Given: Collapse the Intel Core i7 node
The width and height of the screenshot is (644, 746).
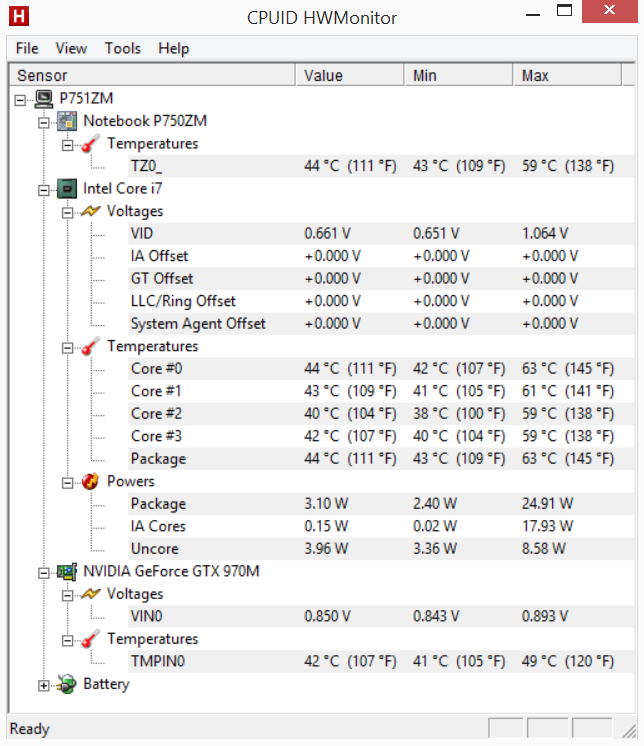Looking at the screenshot, I should 44,190.
